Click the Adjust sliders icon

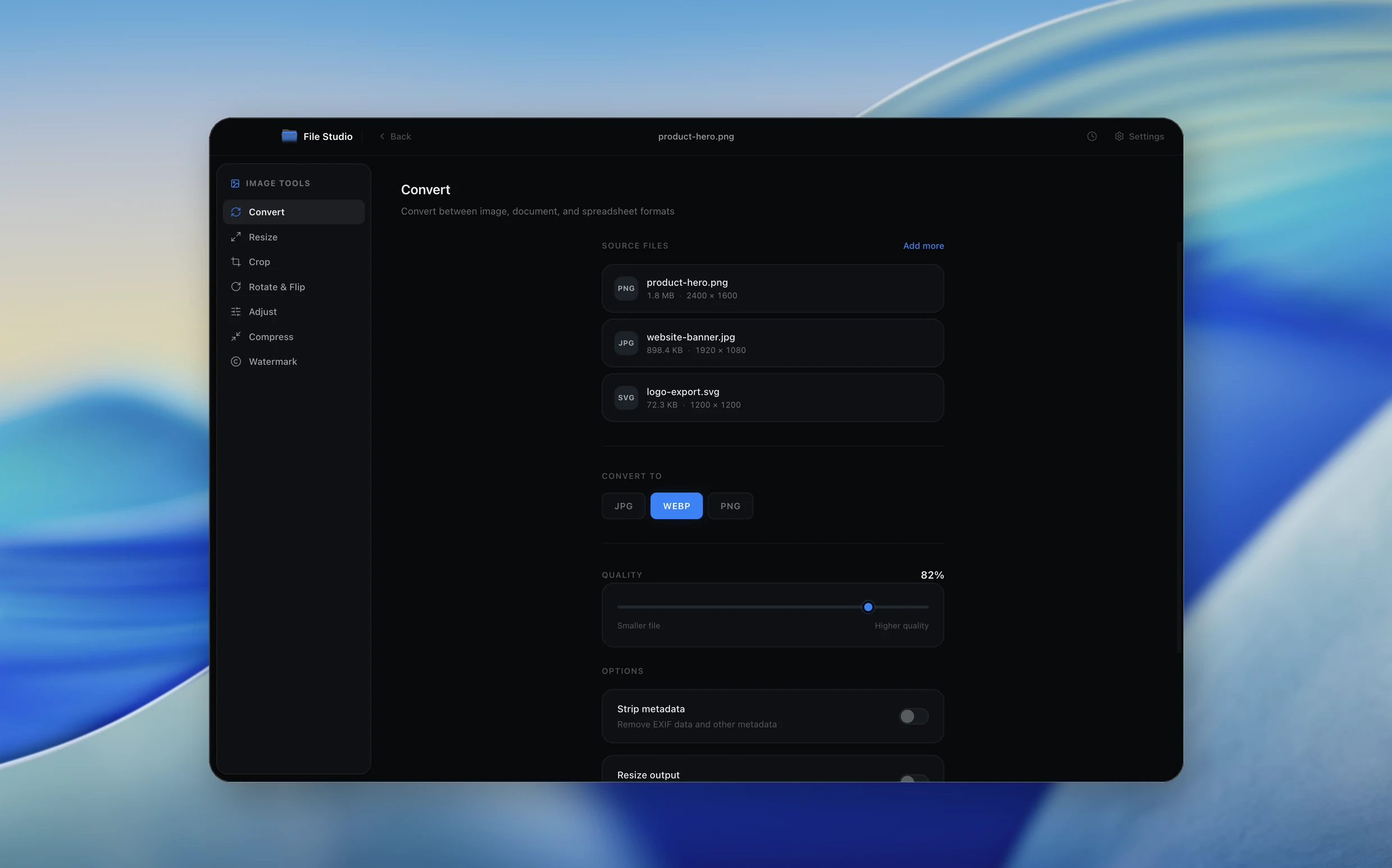point(236,312)
